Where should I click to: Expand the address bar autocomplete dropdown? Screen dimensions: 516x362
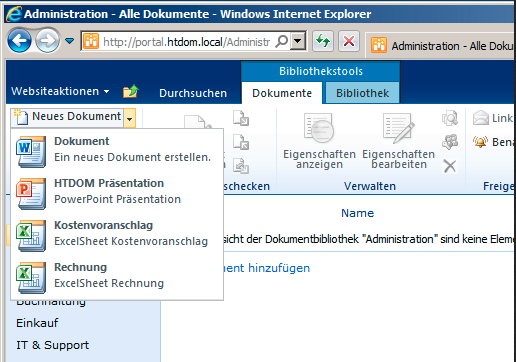point(298,42)
